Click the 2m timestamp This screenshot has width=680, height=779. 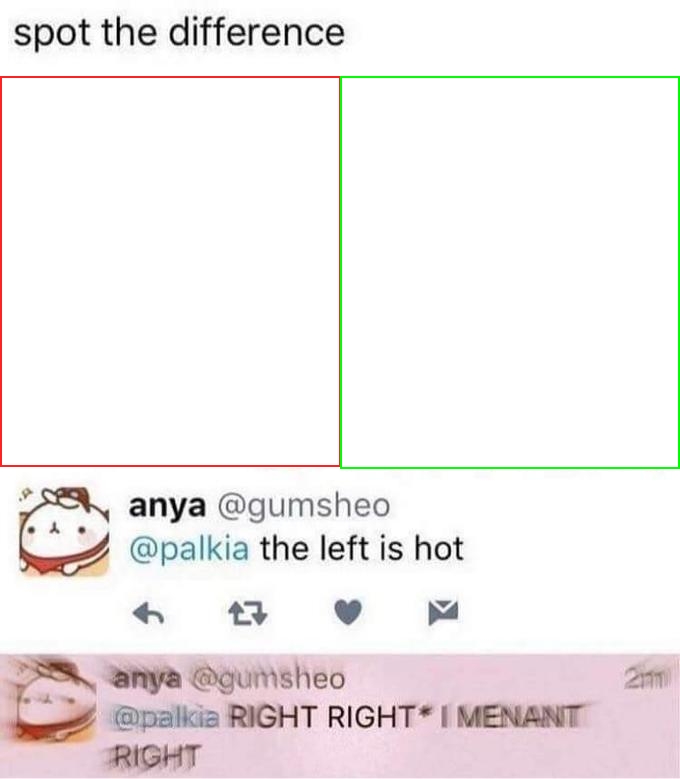tap(645, 679)
